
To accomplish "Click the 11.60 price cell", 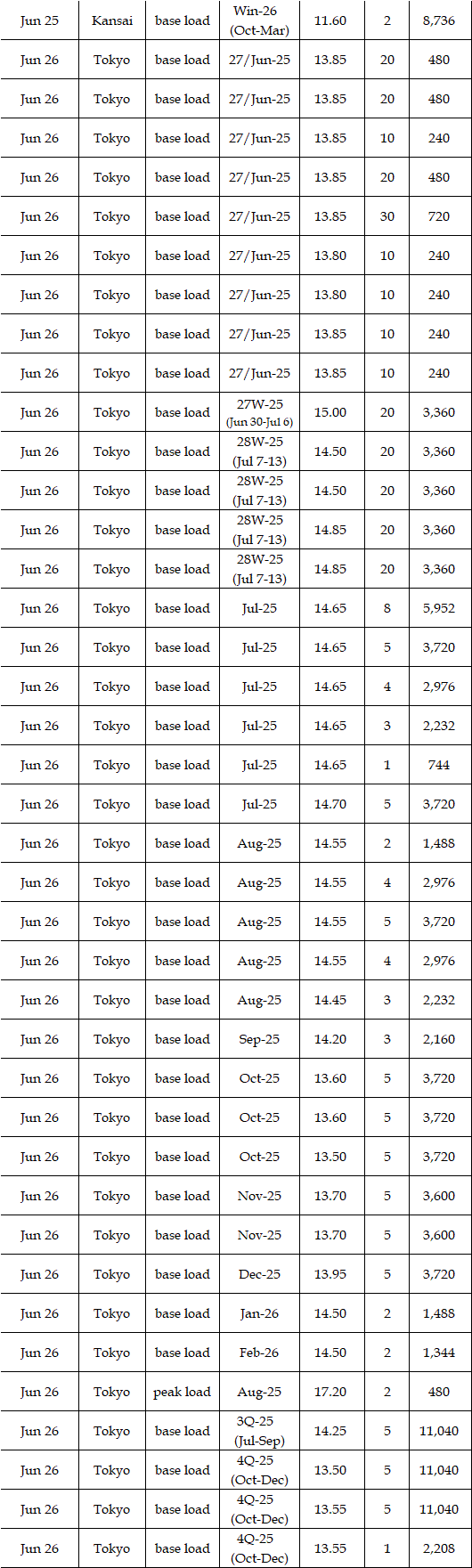I will click(x=330, y=20).
